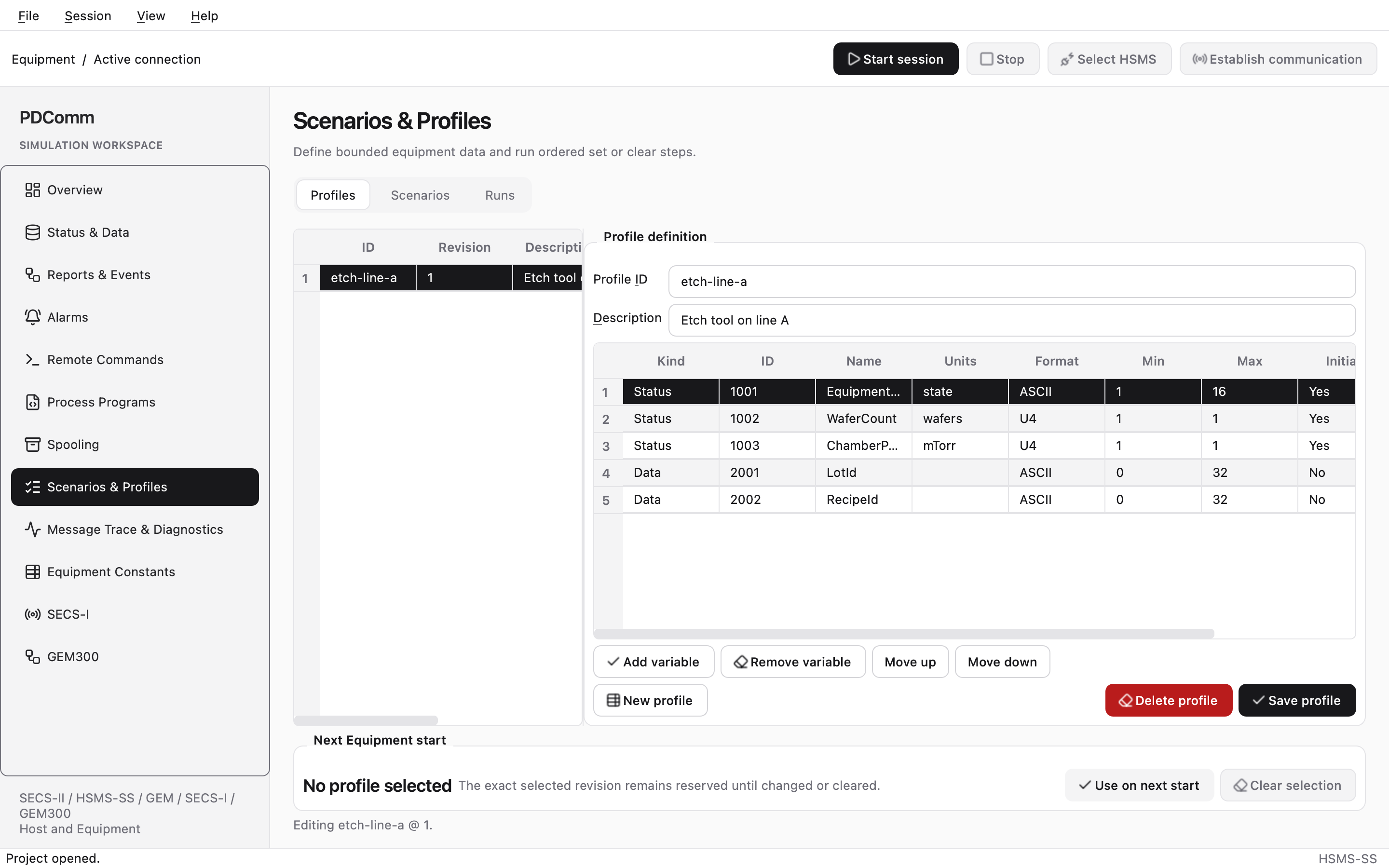This screenshot has width=1389, height=868.
Task: Click the Message Trace pulse icon
Action: pyautogui.click(x=33, y=529)
